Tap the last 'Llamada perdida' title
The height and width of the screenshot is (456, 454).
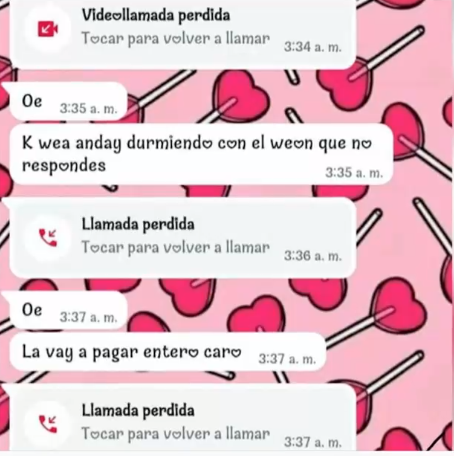pyautogui.click(x=138, y=410)
